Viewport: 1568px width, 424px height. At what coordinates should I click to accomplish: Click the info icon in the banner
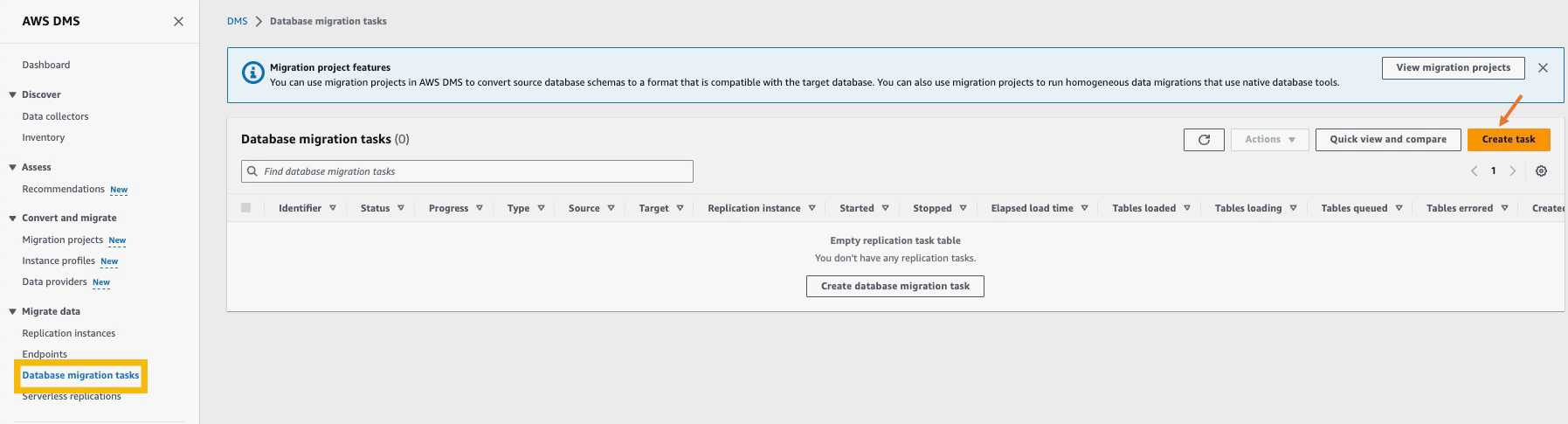[x=252, y=73]
